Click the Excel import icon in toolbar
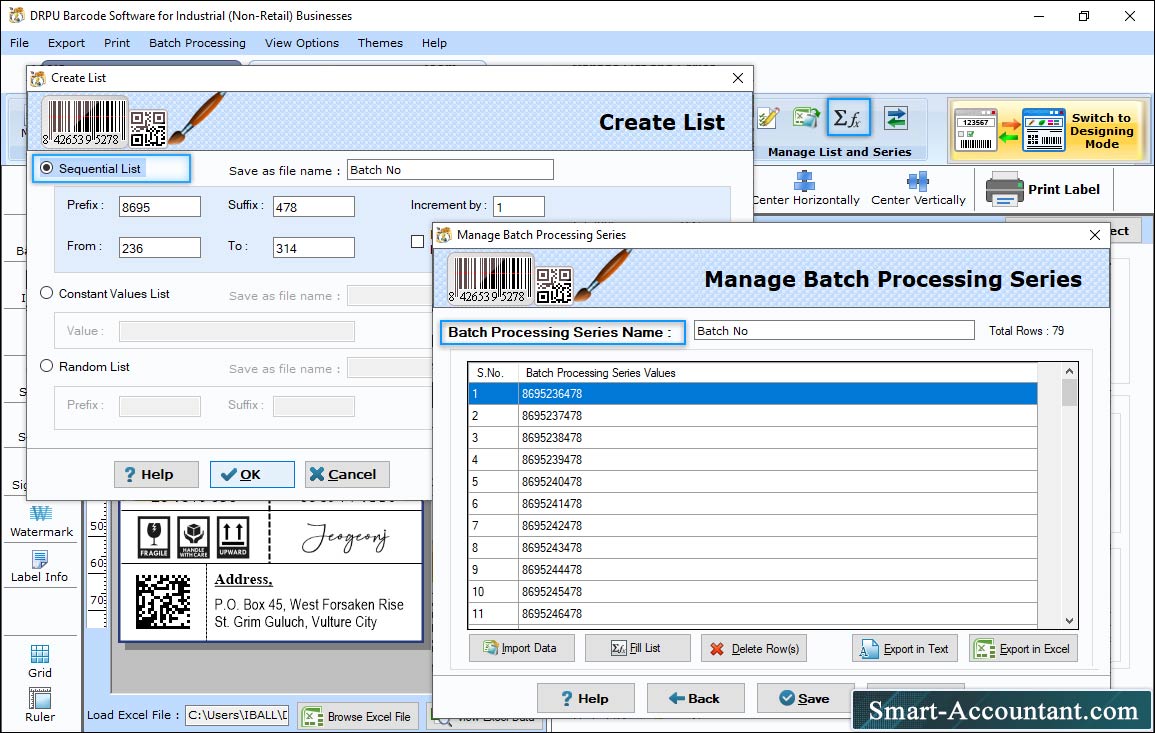Image resolution: width=1155 pixels, height=733 pixels. click(806, 118)
